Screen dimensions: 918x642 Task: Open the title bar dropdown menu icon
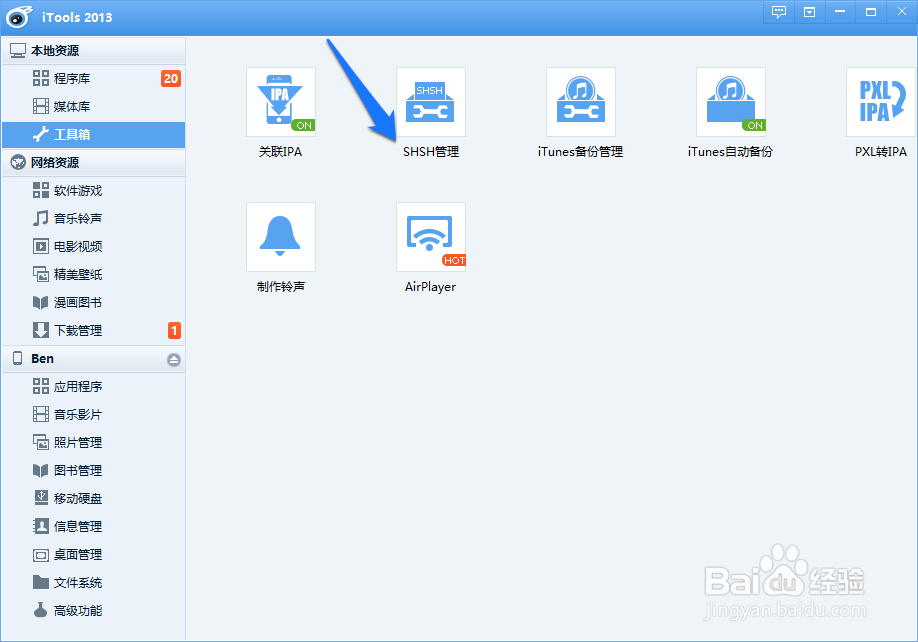click(x=809, y=12)
